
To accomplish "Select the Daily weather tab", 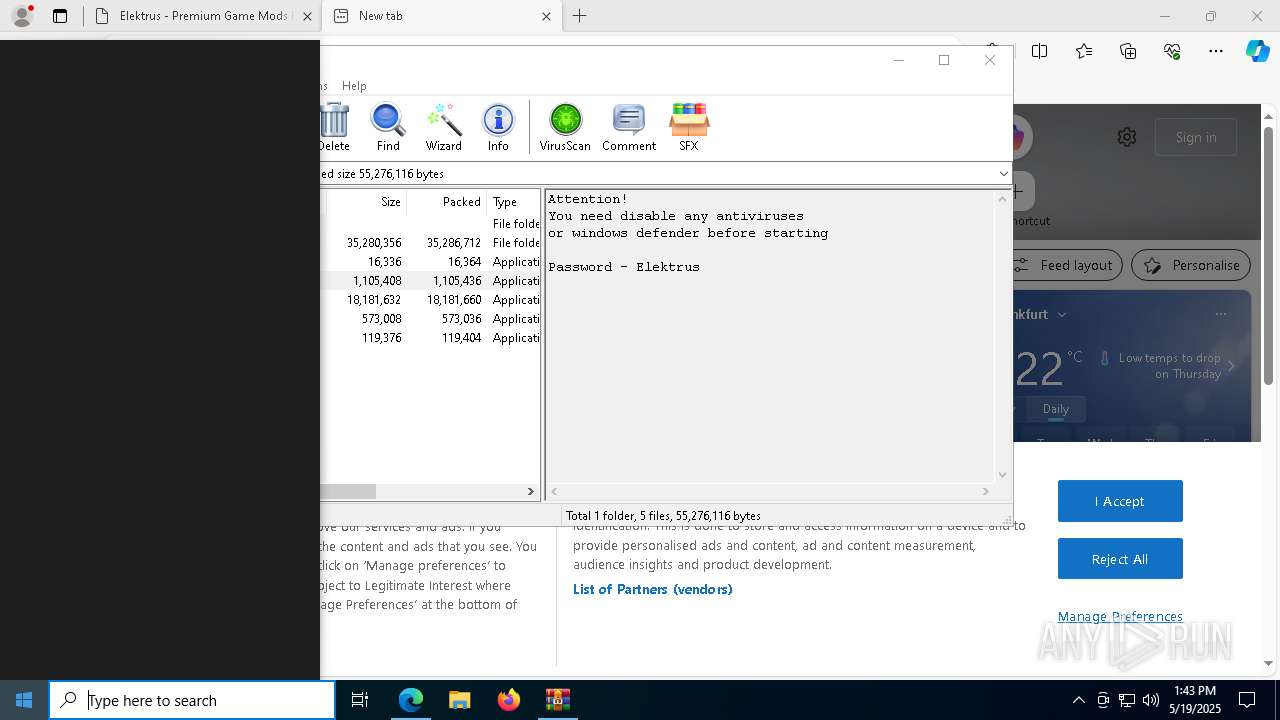I will coord(1056,409).
